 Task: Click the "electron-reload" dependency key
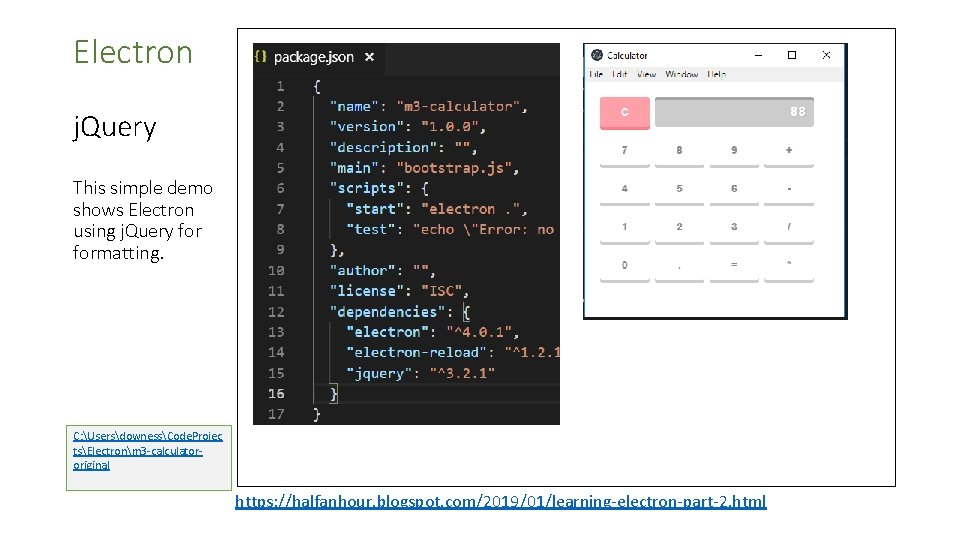coord(416,353)
